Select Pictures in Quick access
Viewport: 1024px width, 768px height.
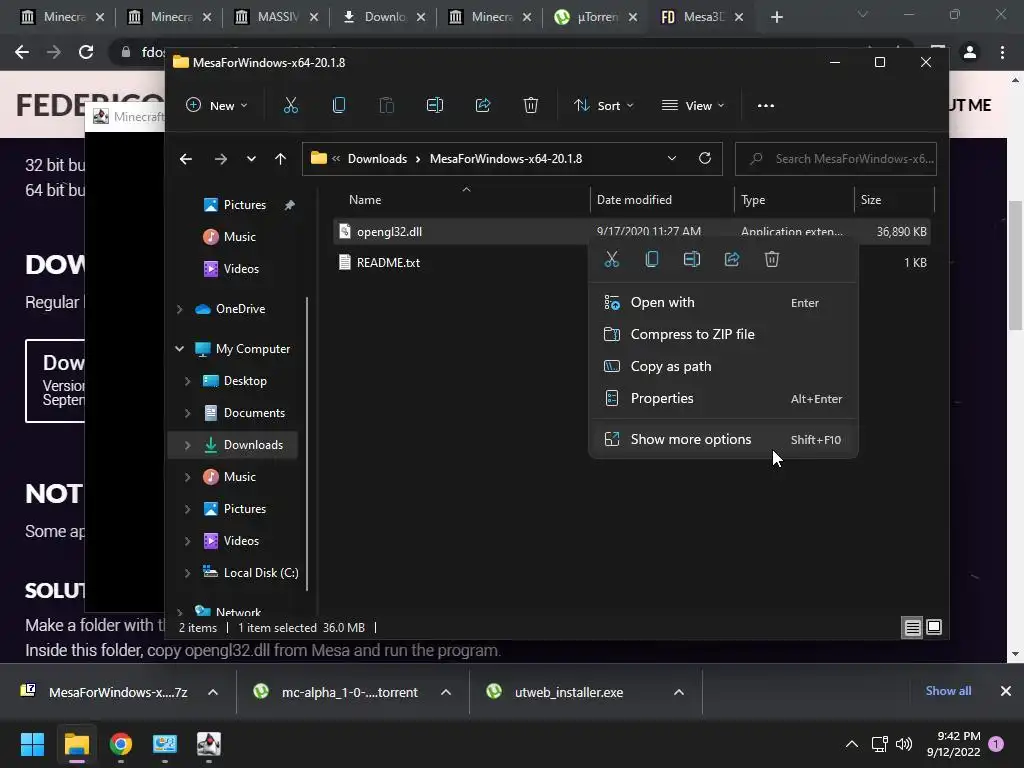244,204
